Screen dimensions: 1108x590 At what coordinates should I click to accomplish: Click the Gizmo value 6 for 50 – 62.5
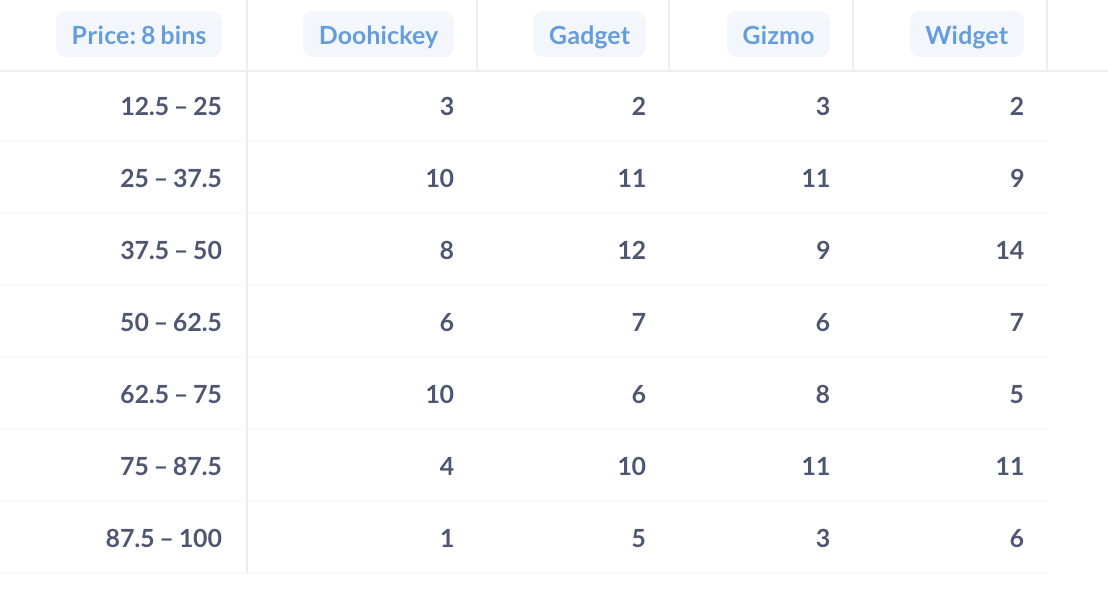click(822, 321)
